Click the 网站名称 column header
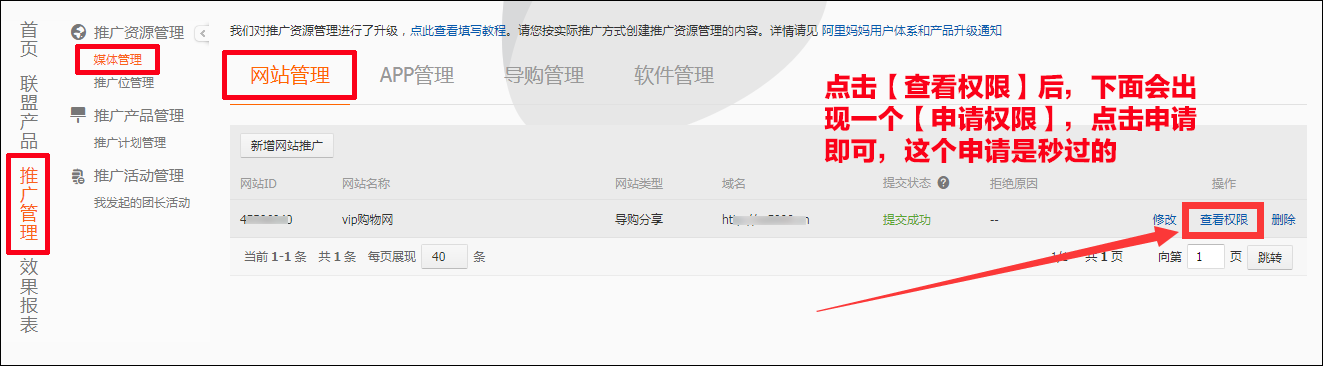 pyautogui.click(x=366, y=184)
